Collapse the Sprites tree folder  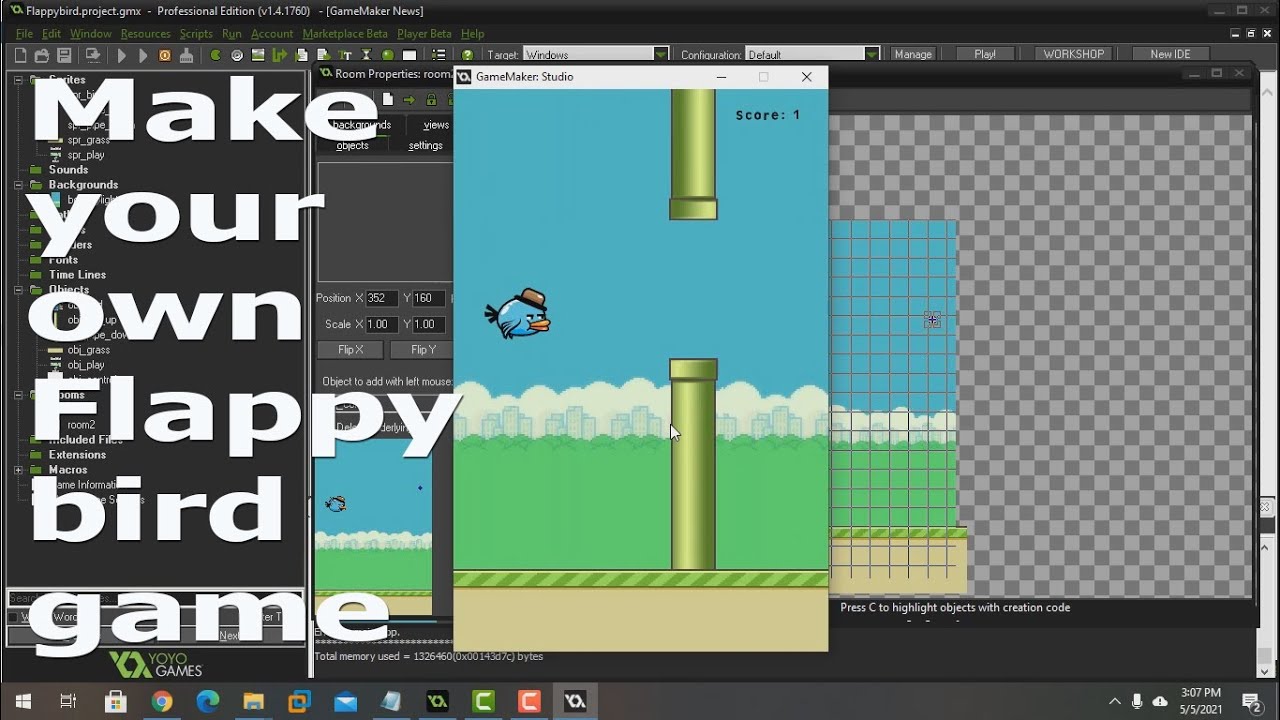(18, 80)
